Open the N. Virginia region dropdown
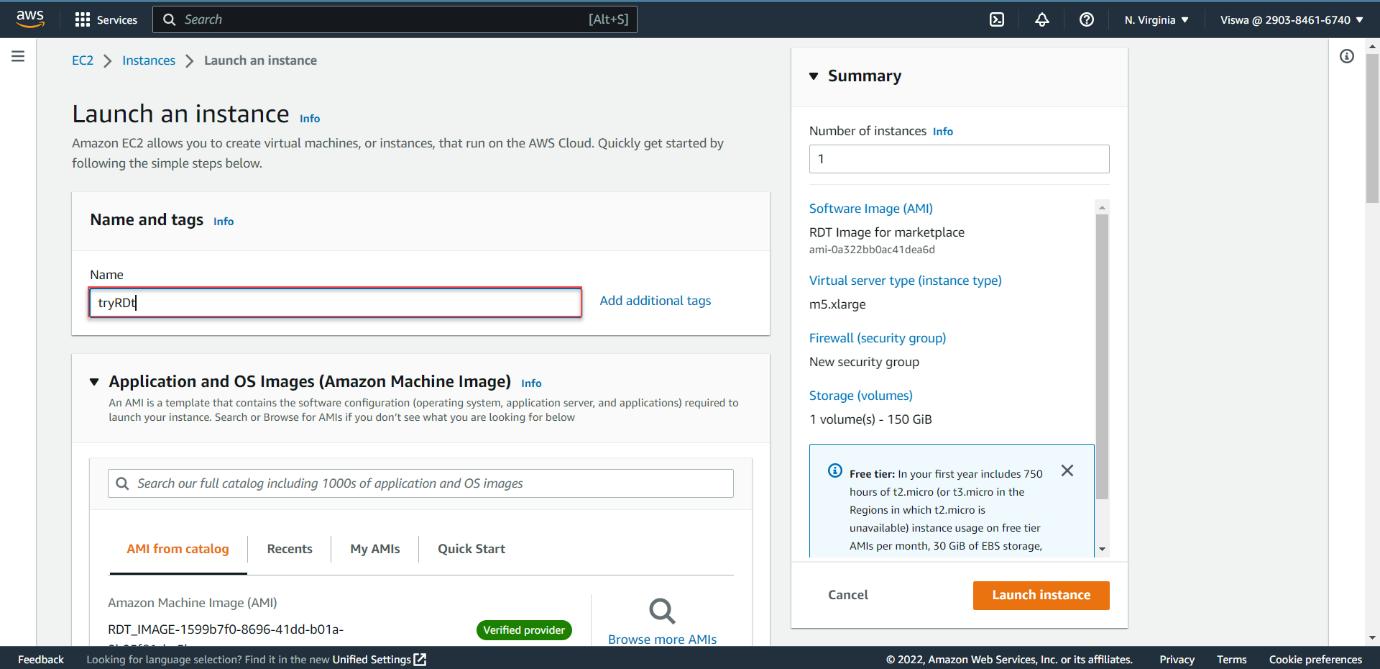Screen dimensions: 1380x669 pos(1156,20)
